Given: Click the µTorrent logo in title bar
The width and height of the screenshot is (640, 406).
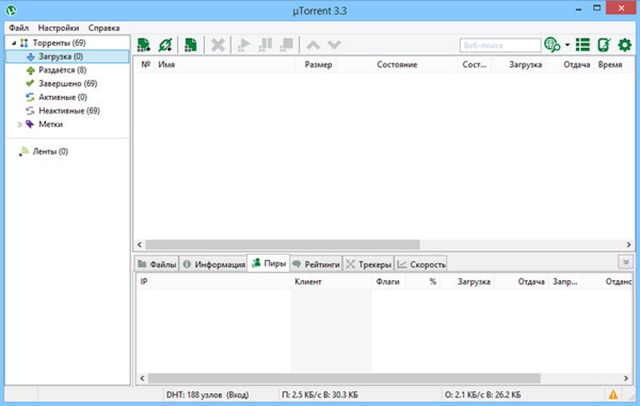Looking at the screenshot, I should pos(11,10).
